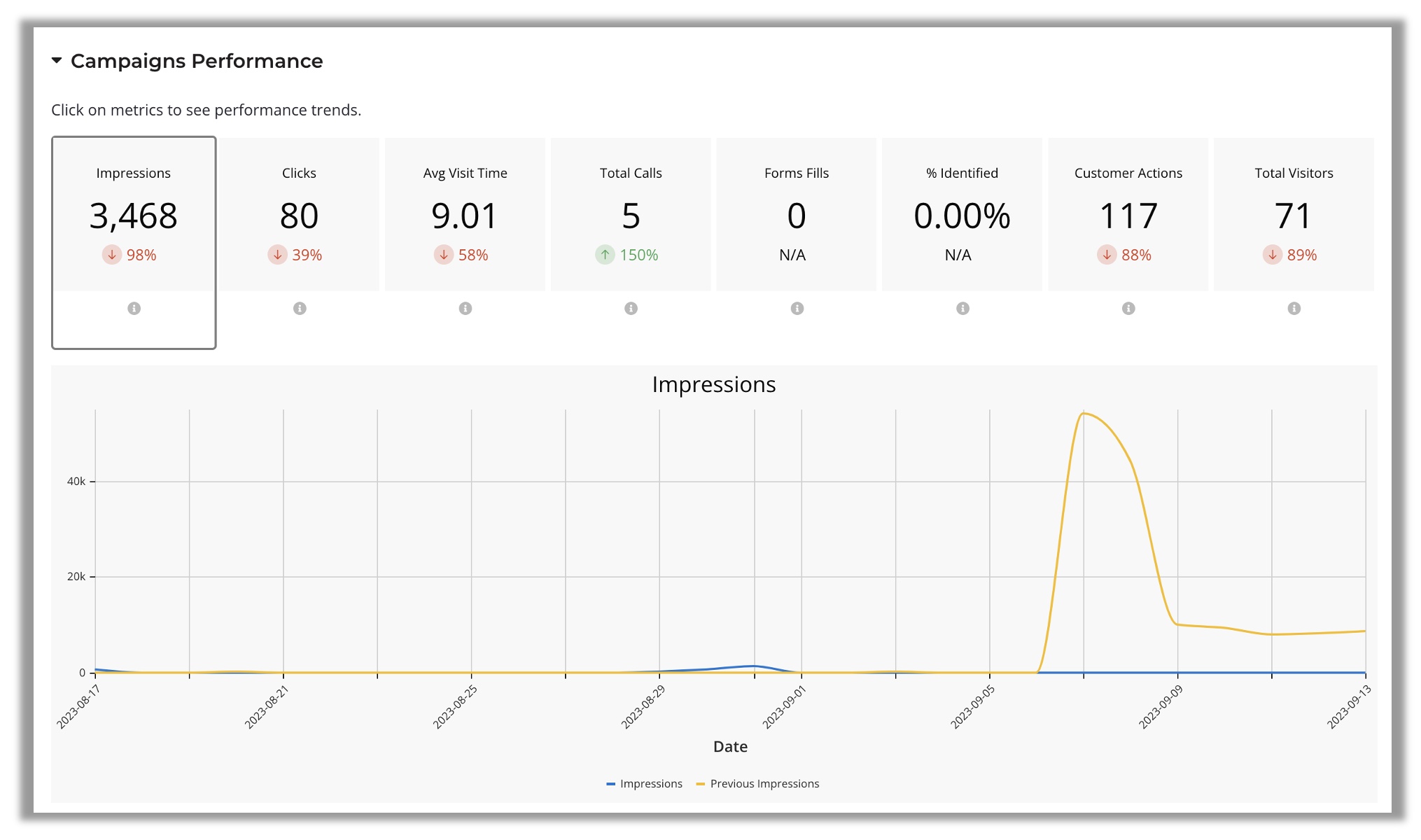Collapse the Campaigns Performance section

(x=56, y=61)
